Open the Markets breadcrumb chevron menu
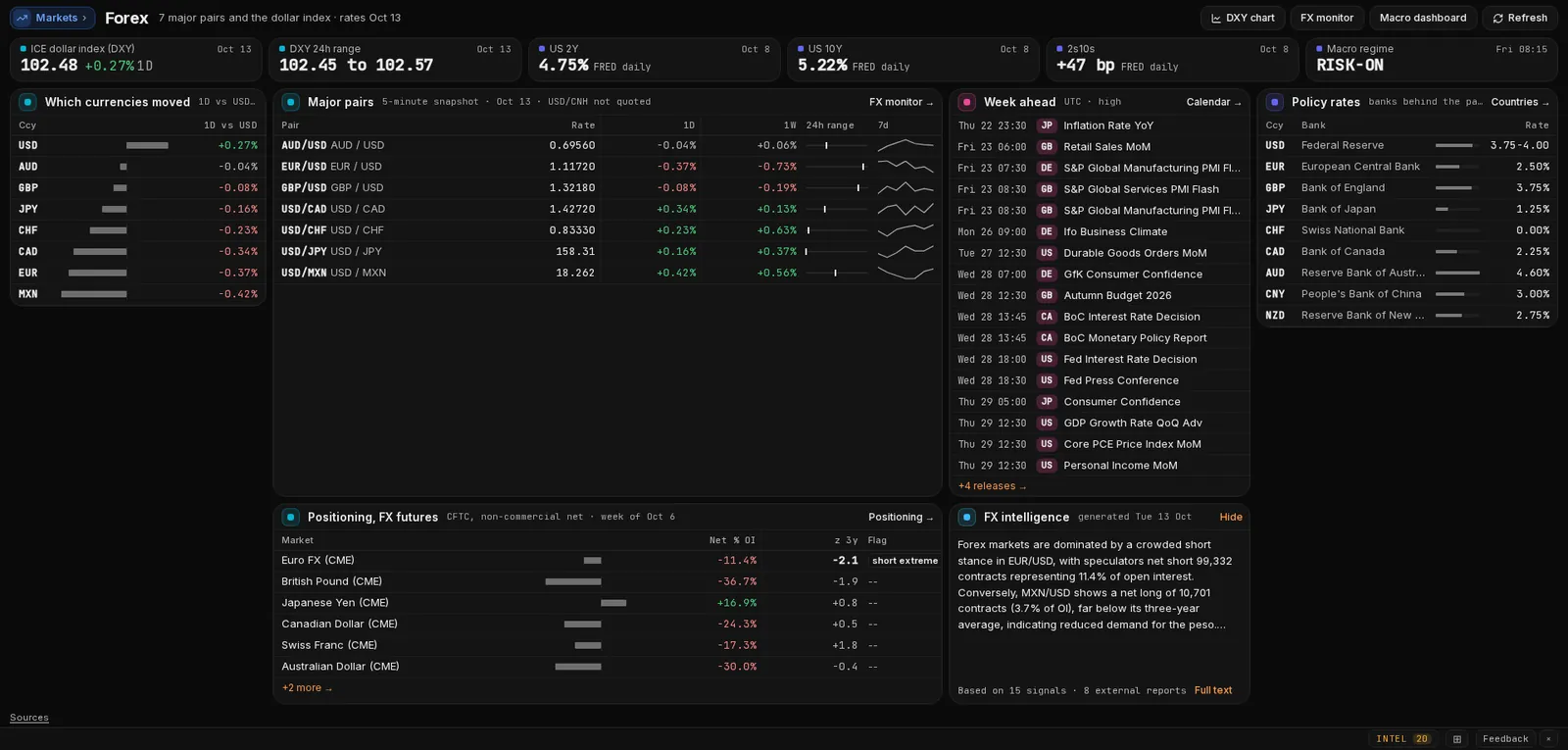 pyautogui.click(x=84, y=18)
